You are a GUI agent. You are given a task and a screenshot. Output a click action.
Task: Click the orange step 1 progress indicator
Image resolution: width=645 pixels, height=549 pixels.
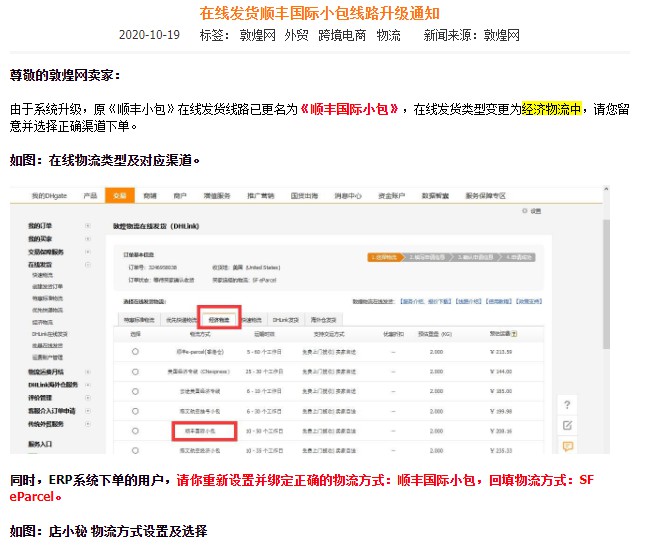(385, 257)
